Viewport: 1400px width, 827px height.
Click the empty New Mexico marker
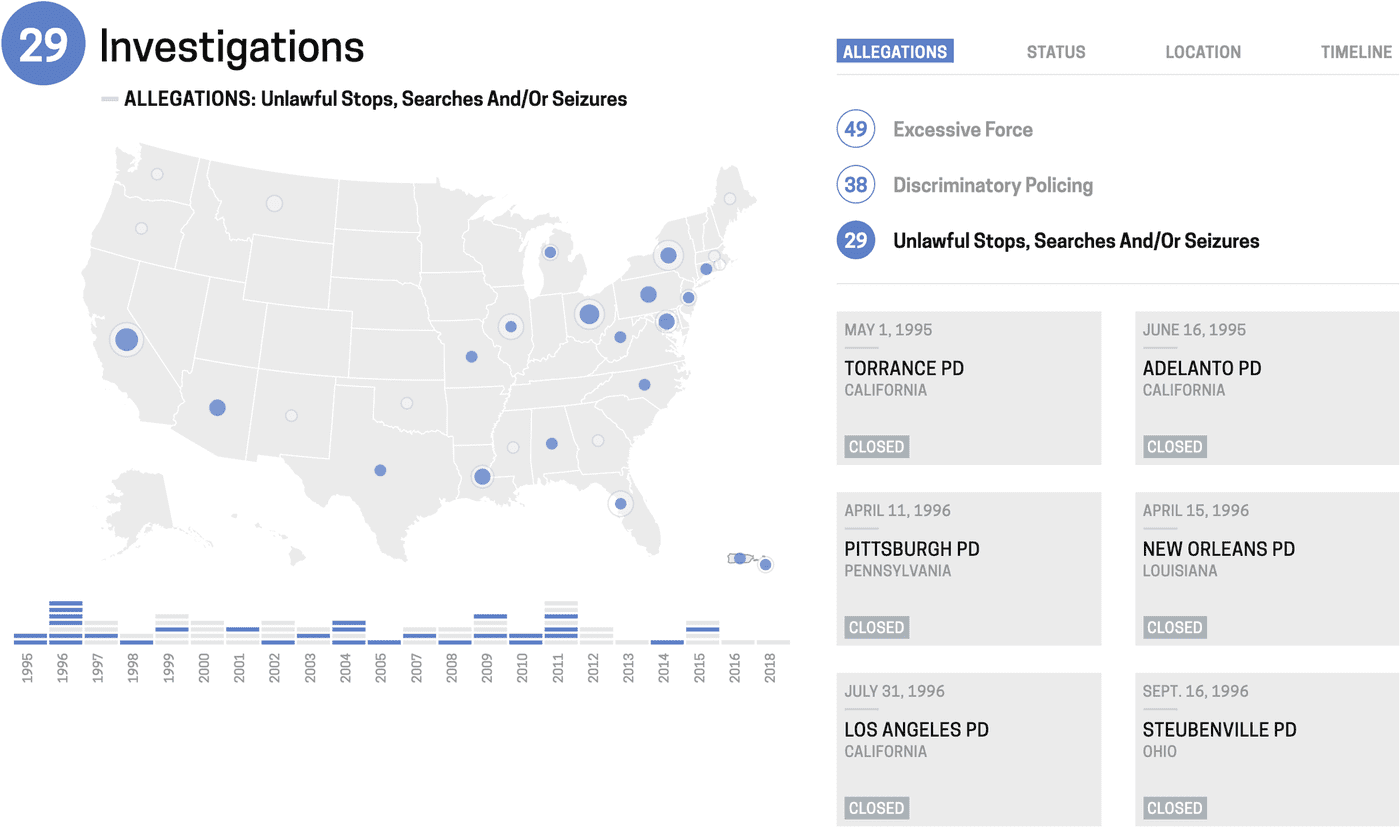(x=291, y=415)
